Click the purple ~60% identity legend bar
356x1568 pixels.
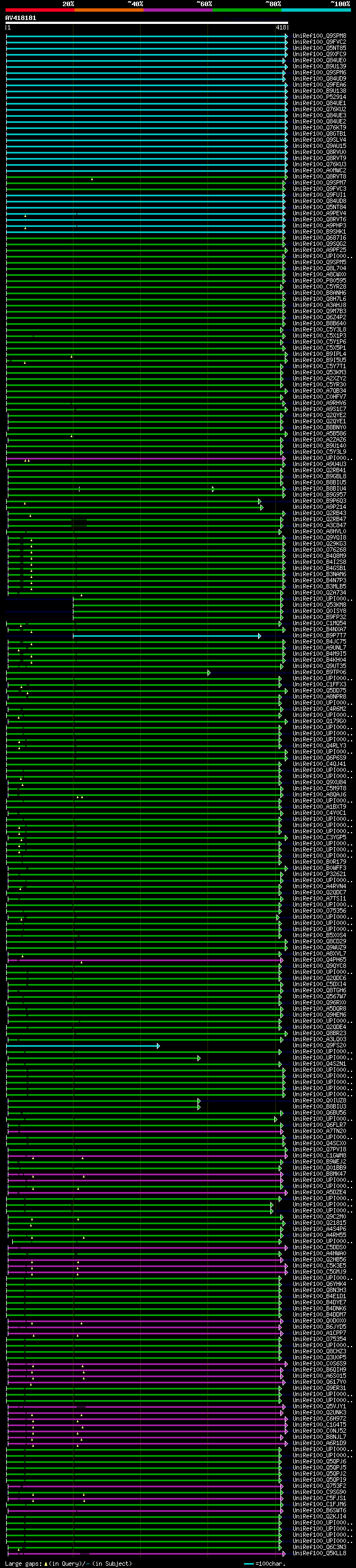pos(179,10)
